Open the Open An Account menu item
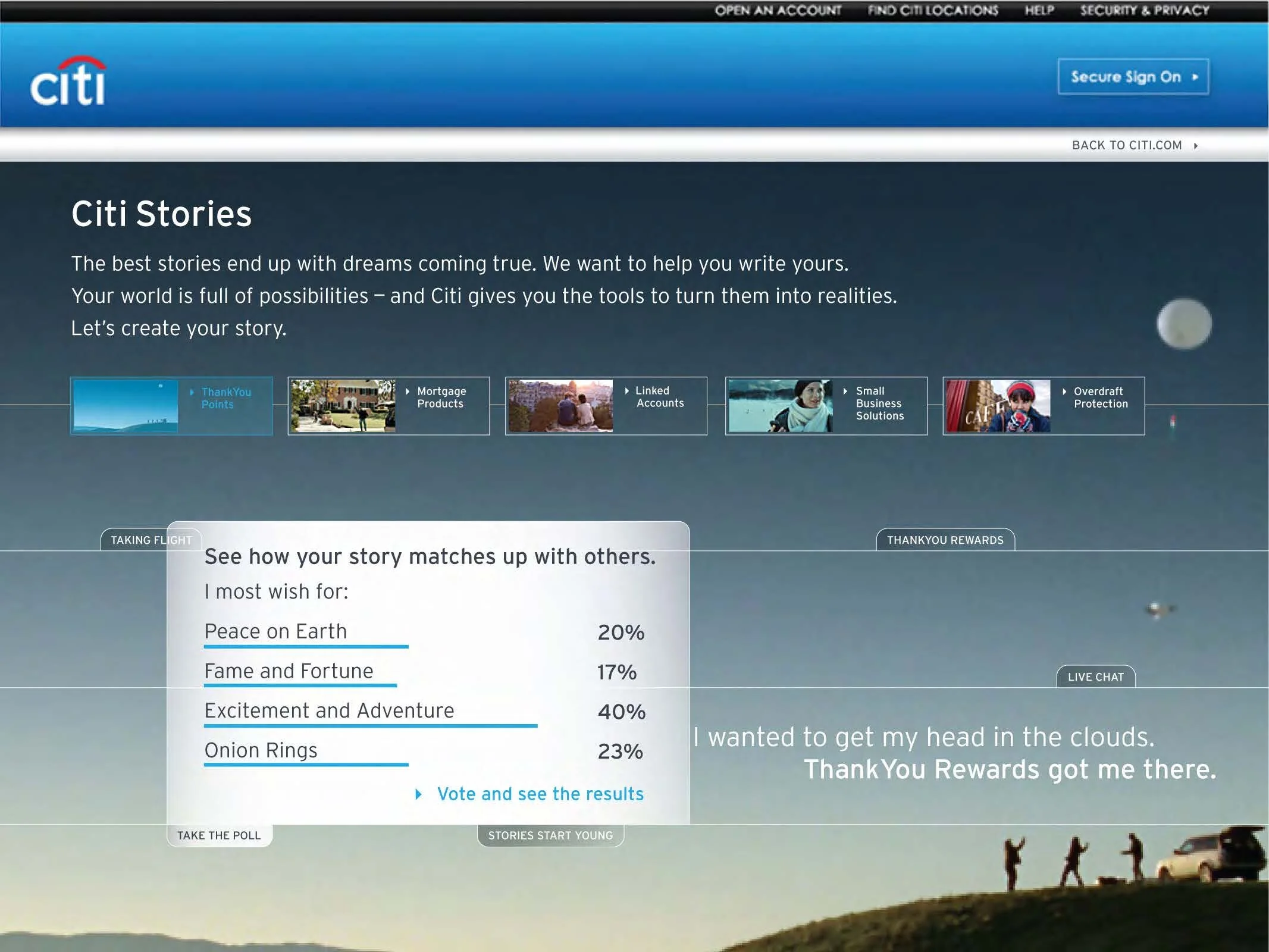Screen dimensions: 1269x952 click(778, 11)
